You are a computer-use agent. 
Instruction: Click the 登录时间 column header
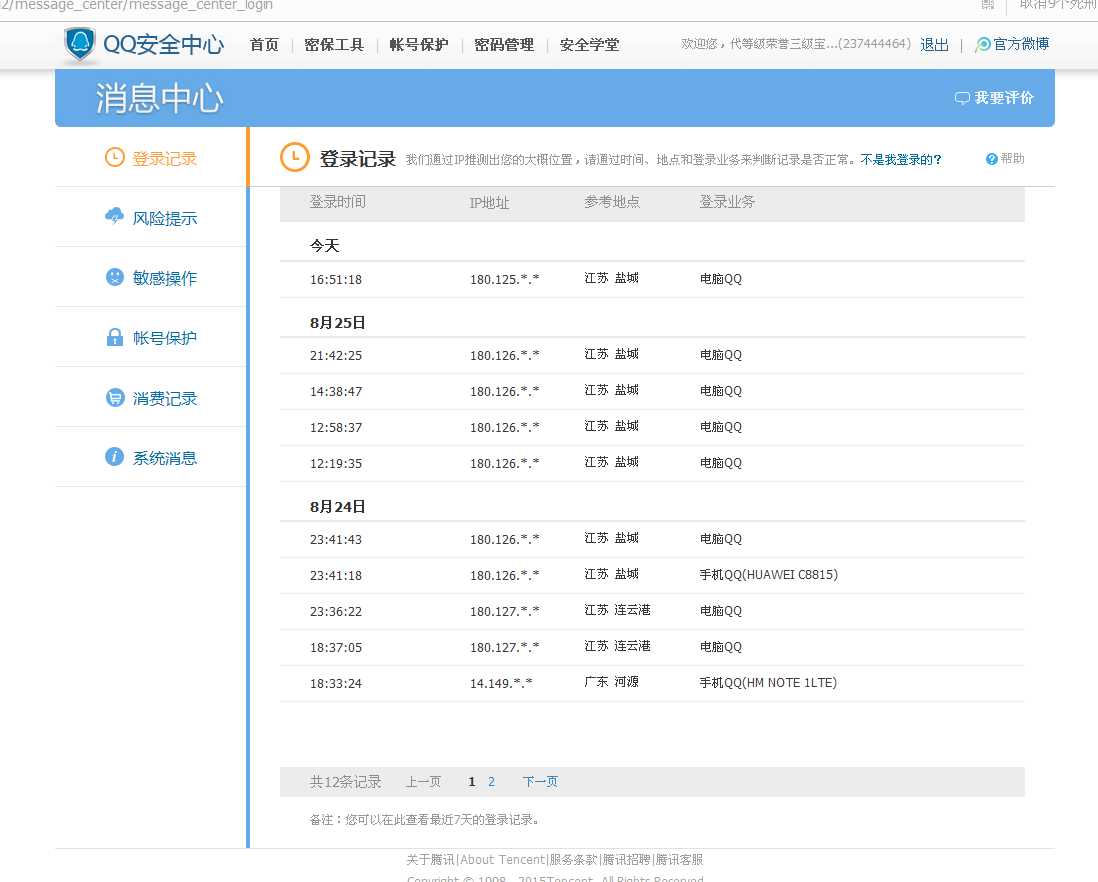point(338,202)
